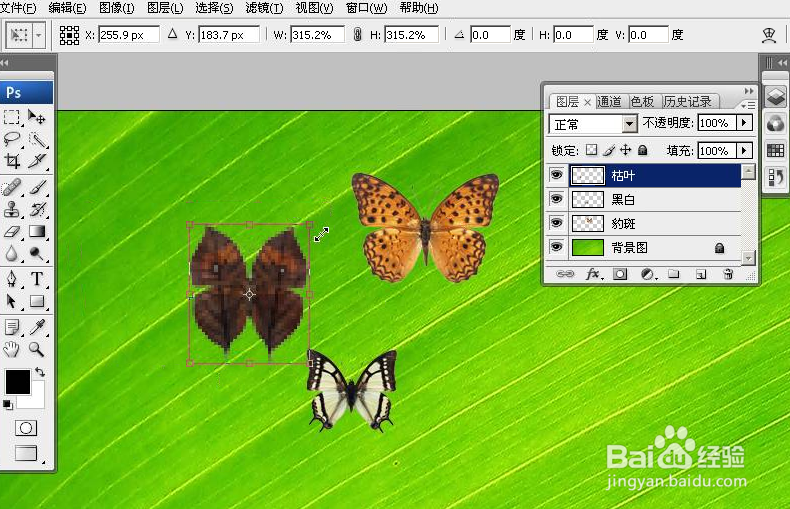Toggle lock all
790x509 pixels.
[x=642, y=150]
